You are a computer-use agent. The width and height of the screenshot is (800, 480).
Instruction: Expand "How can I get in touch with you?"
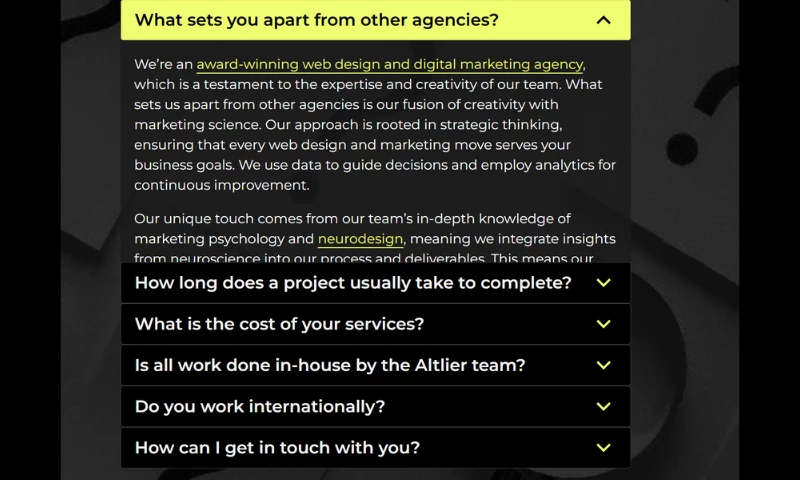277,448
